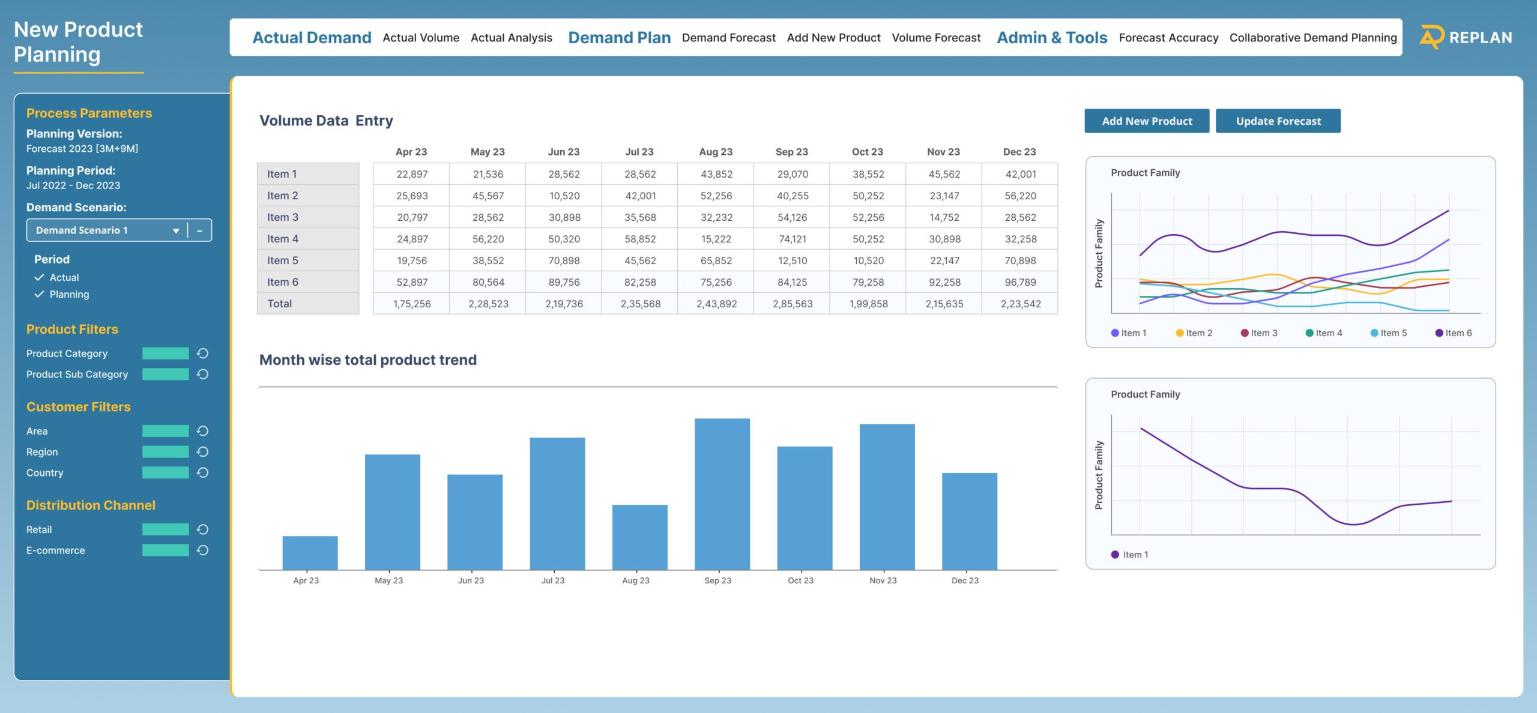Screen dimensions: 1537x713
Task: Select the Item 1 Apr 23 cell
Action: 411,174
